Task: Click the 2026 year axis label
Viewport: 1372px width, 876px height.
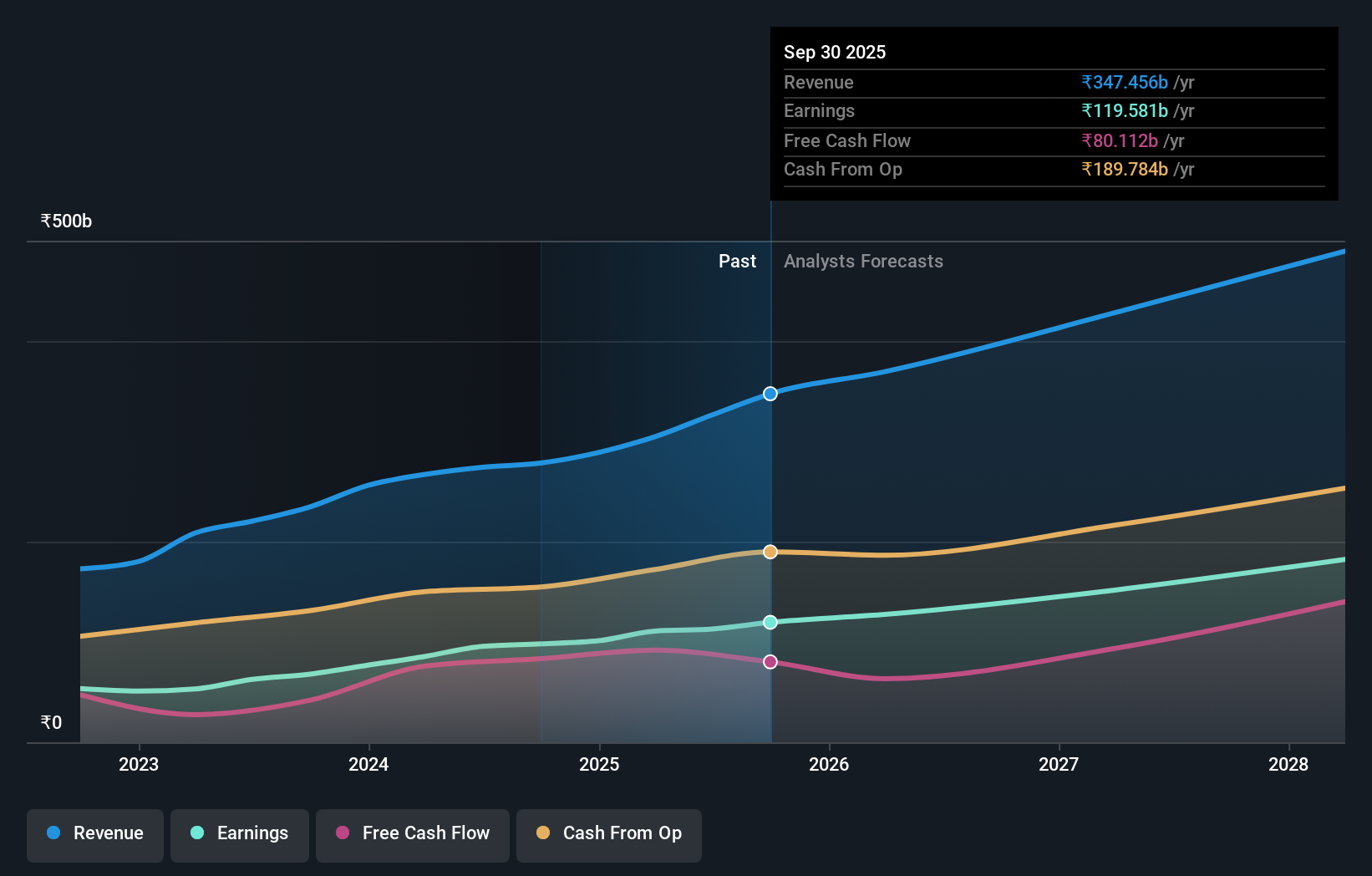Action: (x=828, y=764)
